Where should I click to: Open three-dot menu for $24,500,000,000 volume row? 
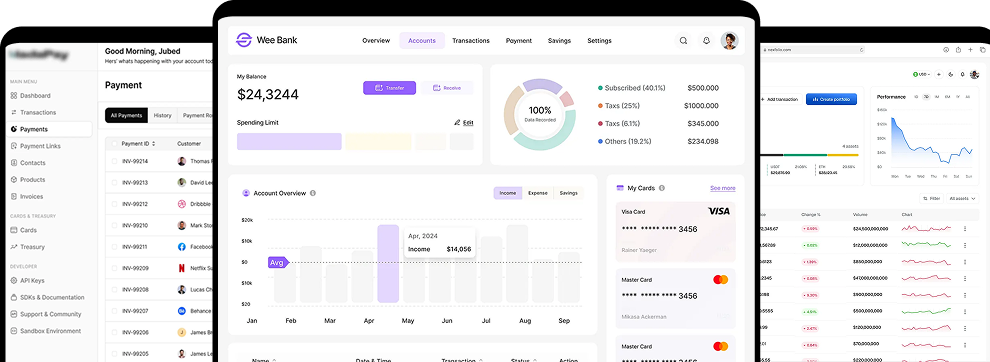pos(965,228)
